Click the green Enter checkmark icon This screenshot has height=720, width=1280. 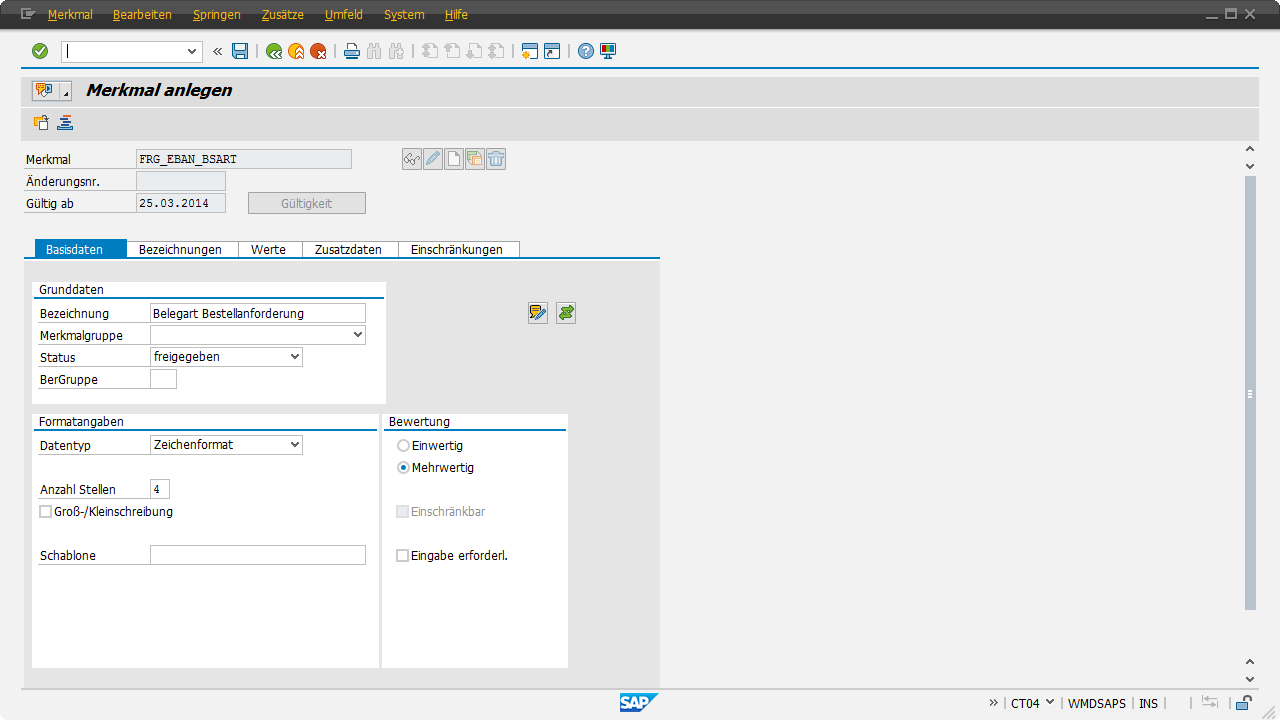pyautogui.click(x=40, y=51)
